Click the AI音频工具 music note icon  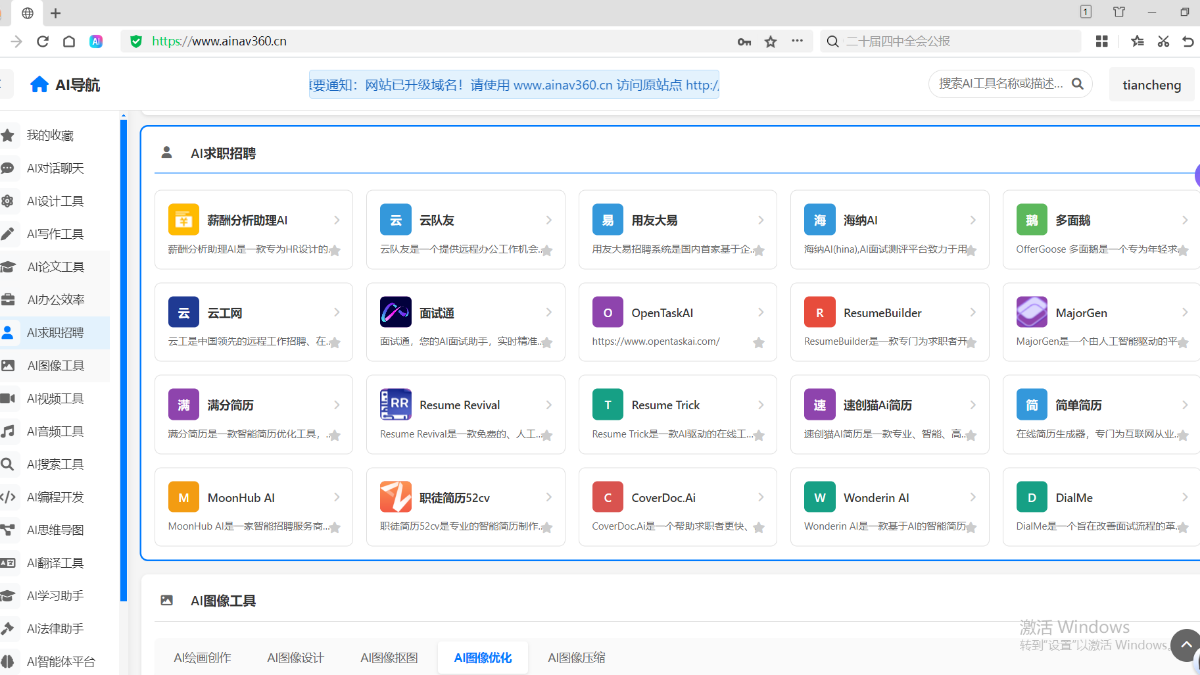[7, 431]
